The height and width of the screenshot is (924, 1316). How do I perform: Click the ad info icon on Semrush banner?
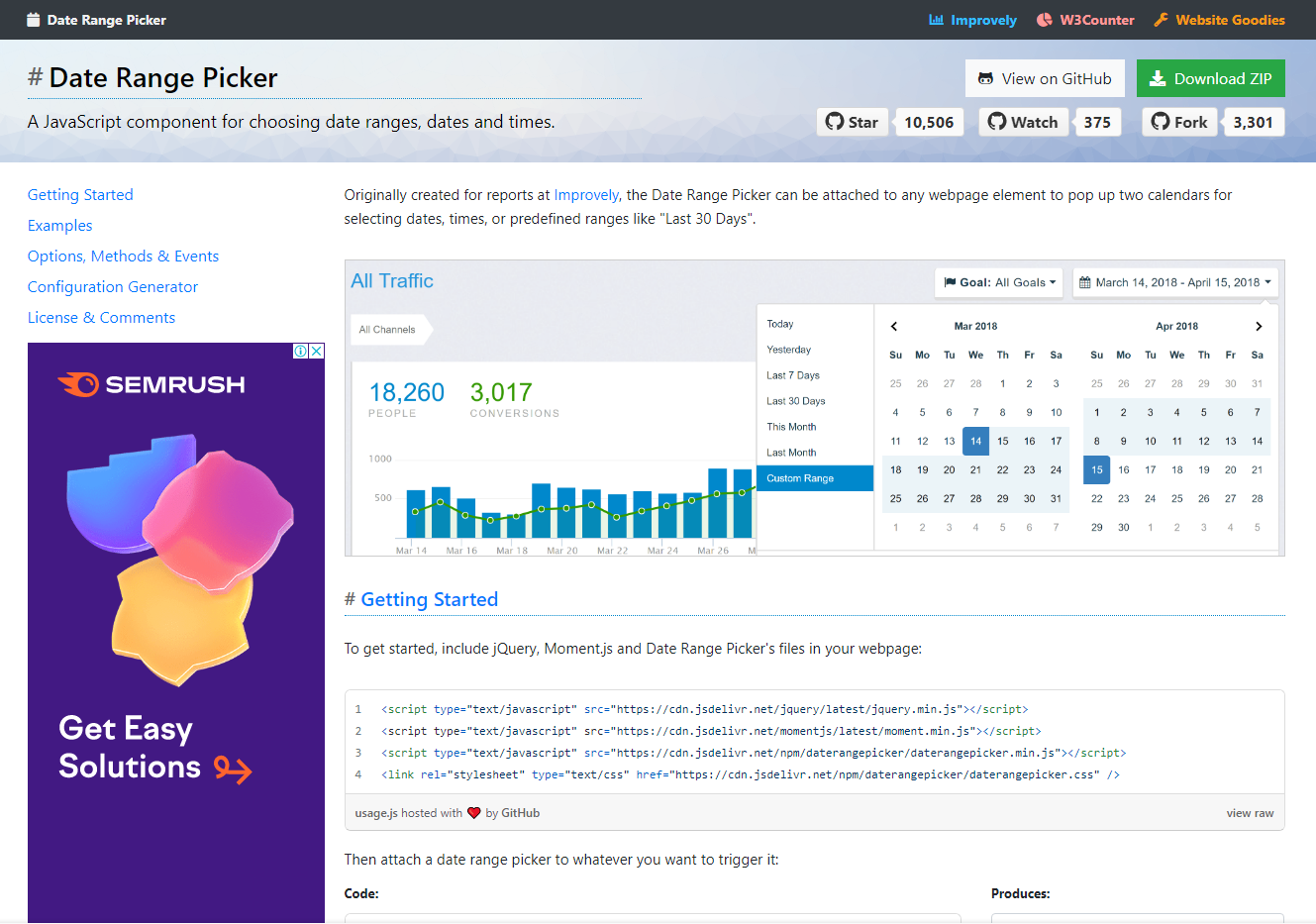click(x=301, y=351)
